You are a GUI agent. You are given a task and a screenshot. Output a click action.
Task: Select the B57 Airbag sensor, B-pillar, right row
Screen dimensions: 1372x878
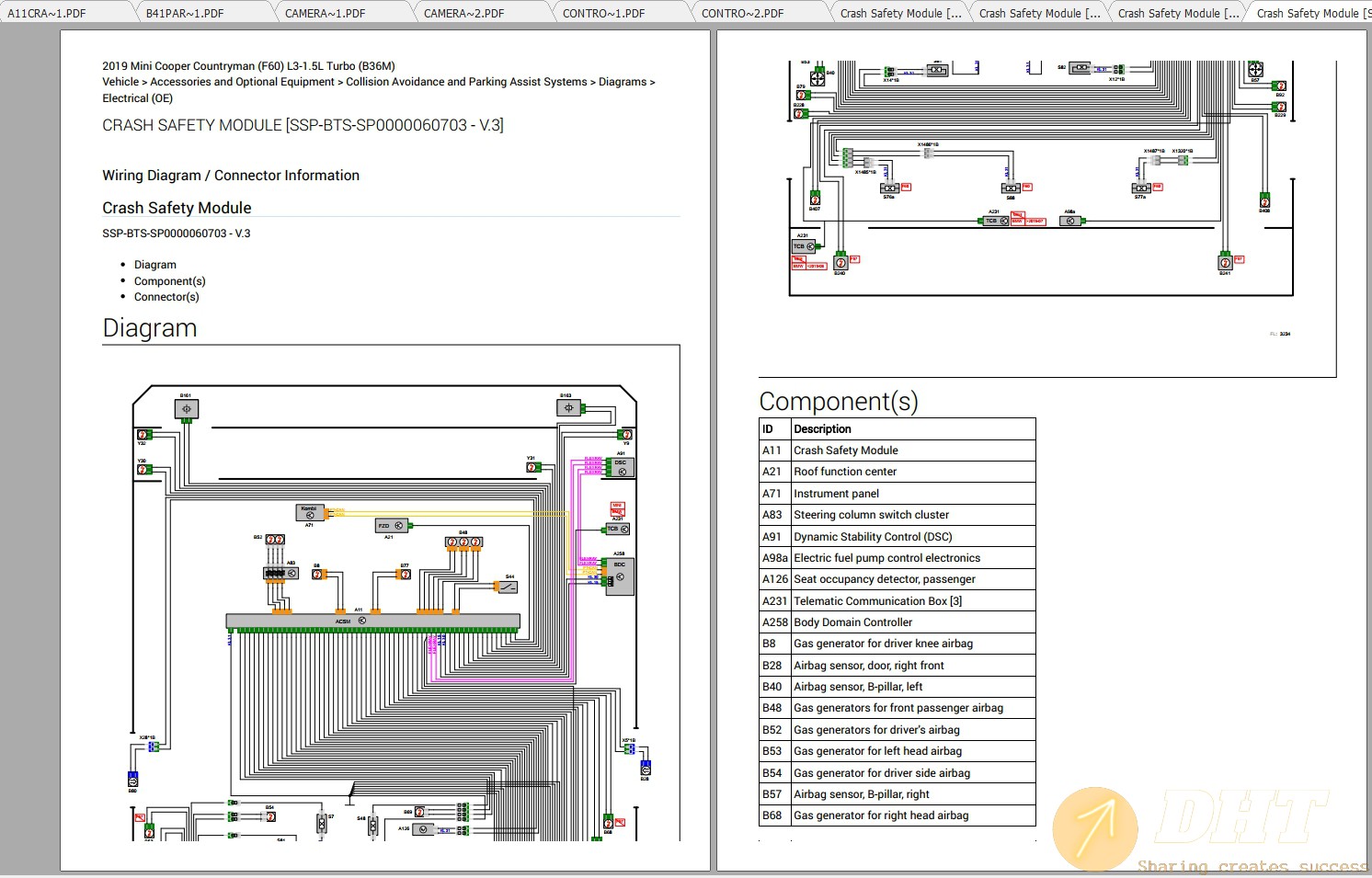898,794
